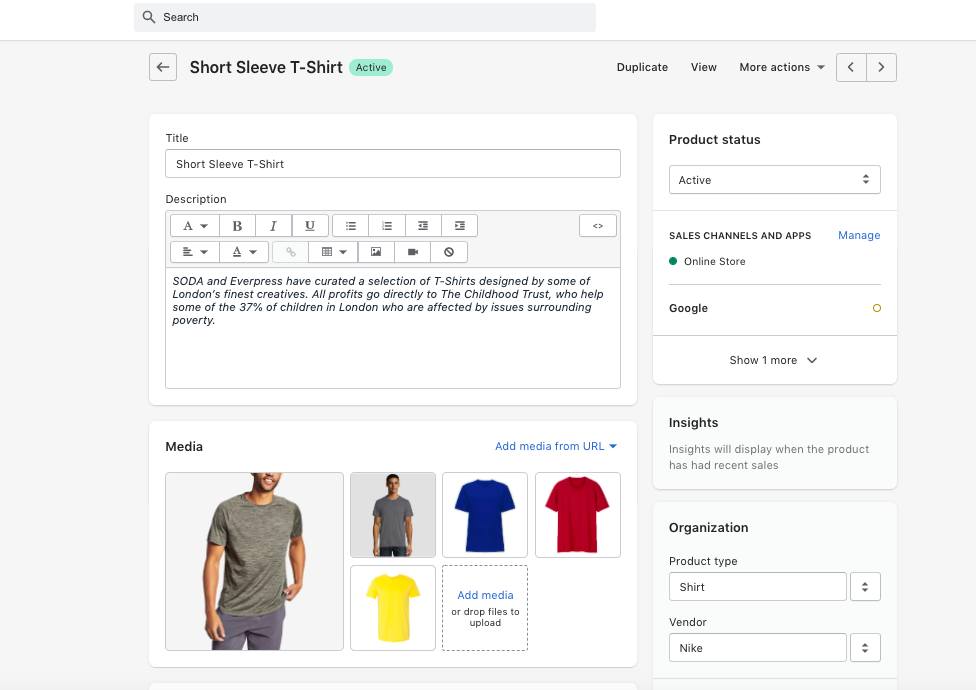Open Add media from URL dropdown
The height and width of the screenshot is (690, 976).
[556, 446]
